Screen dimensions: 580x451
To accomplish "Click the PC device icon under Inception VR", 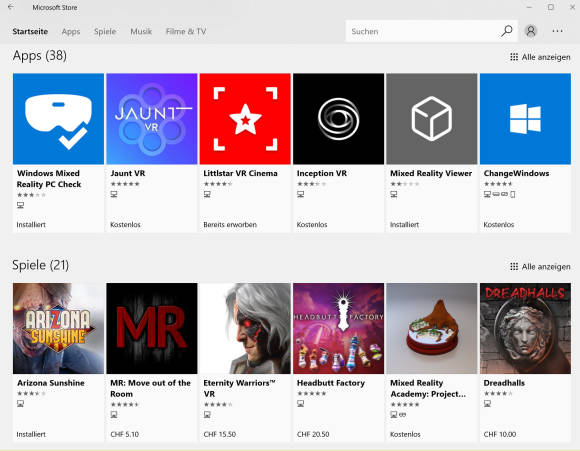I will pos(300,194).
